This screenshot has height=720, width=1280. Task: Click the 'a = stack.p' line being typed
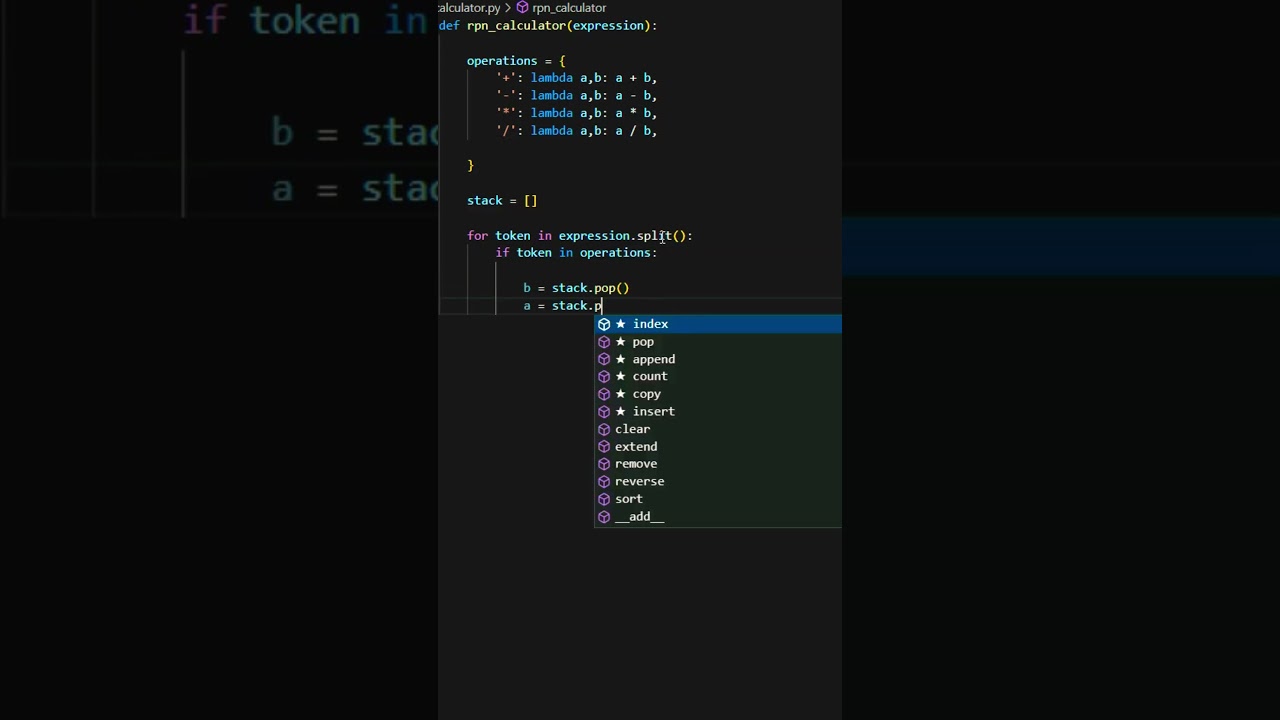[x=563, y=306]
